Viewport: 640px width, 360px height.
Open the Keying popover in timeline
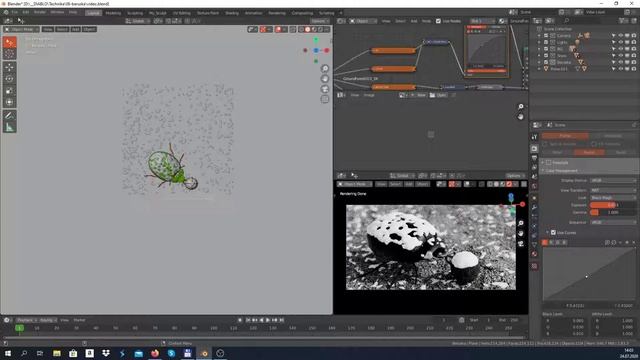tap(48, 320)
